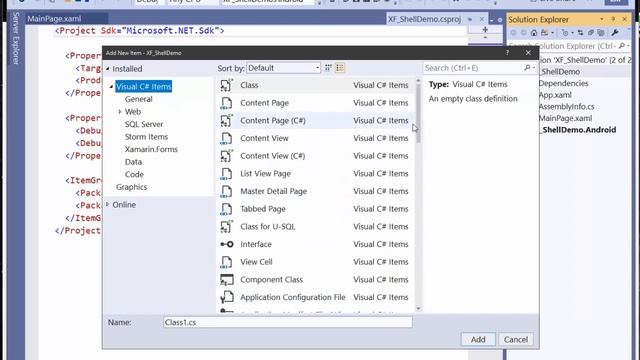
Task: Click the Class template icon
Action: click(227, 85)
